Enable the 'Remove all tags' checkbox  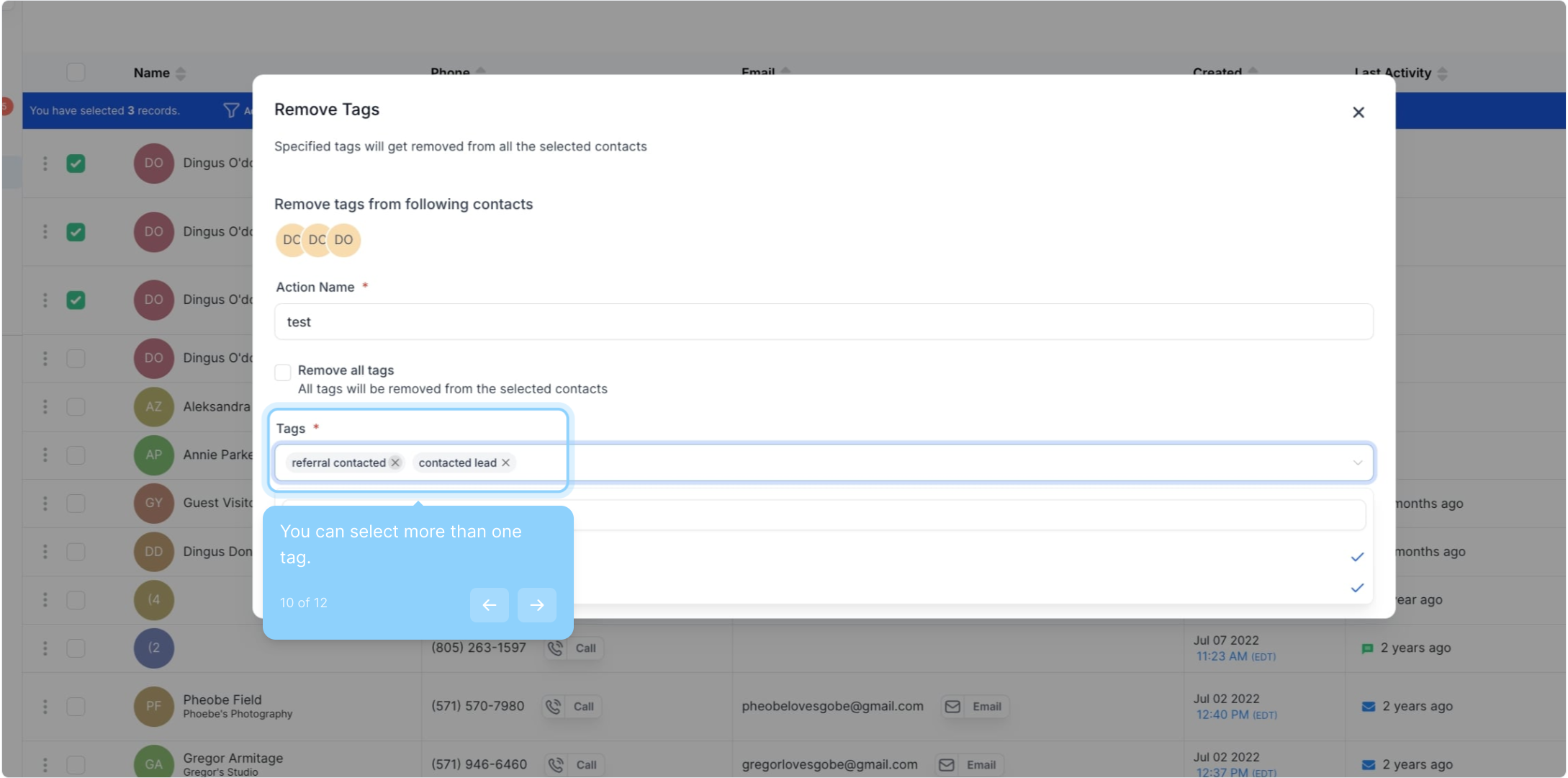click(283, 372)
